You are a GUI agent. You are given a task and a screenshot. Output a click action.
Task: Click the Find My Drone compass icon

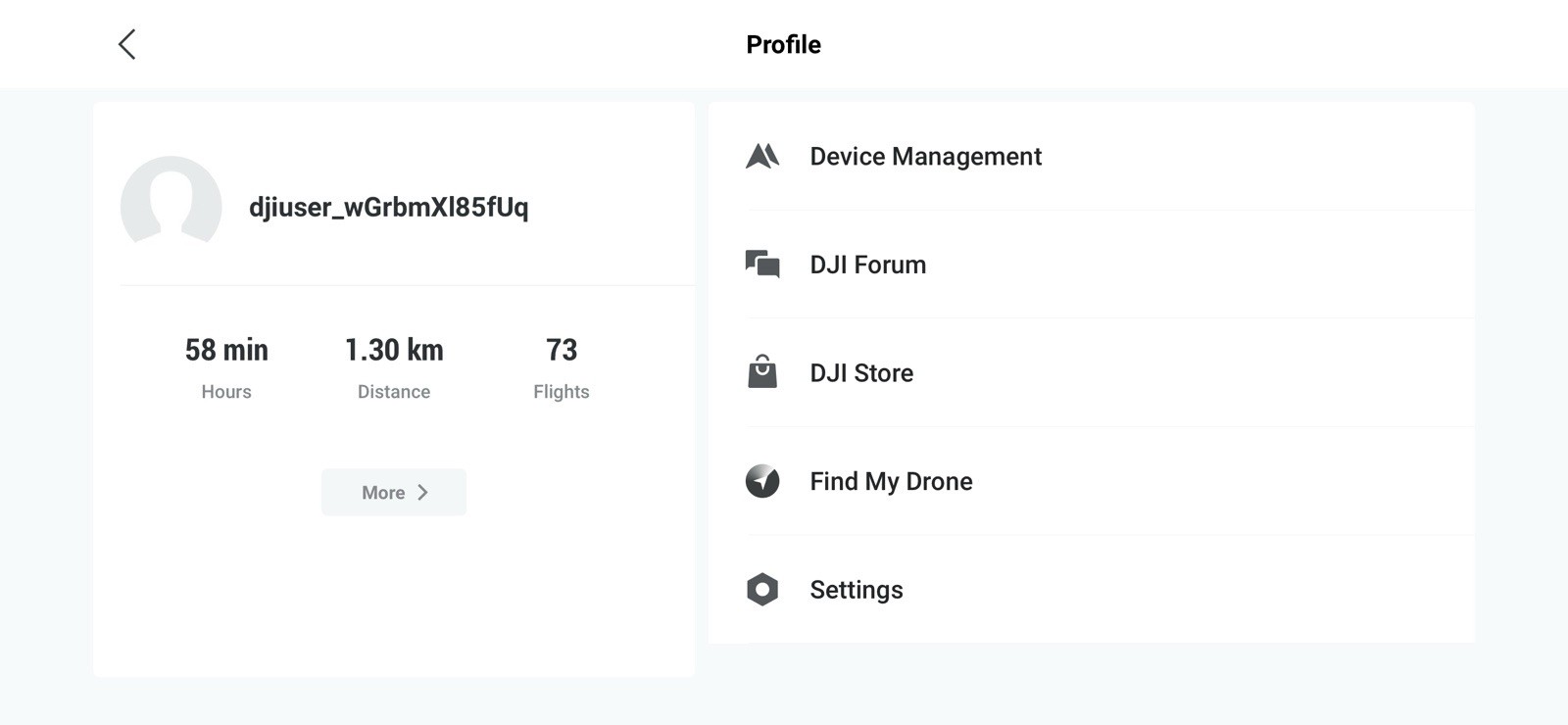click(762, 481)
